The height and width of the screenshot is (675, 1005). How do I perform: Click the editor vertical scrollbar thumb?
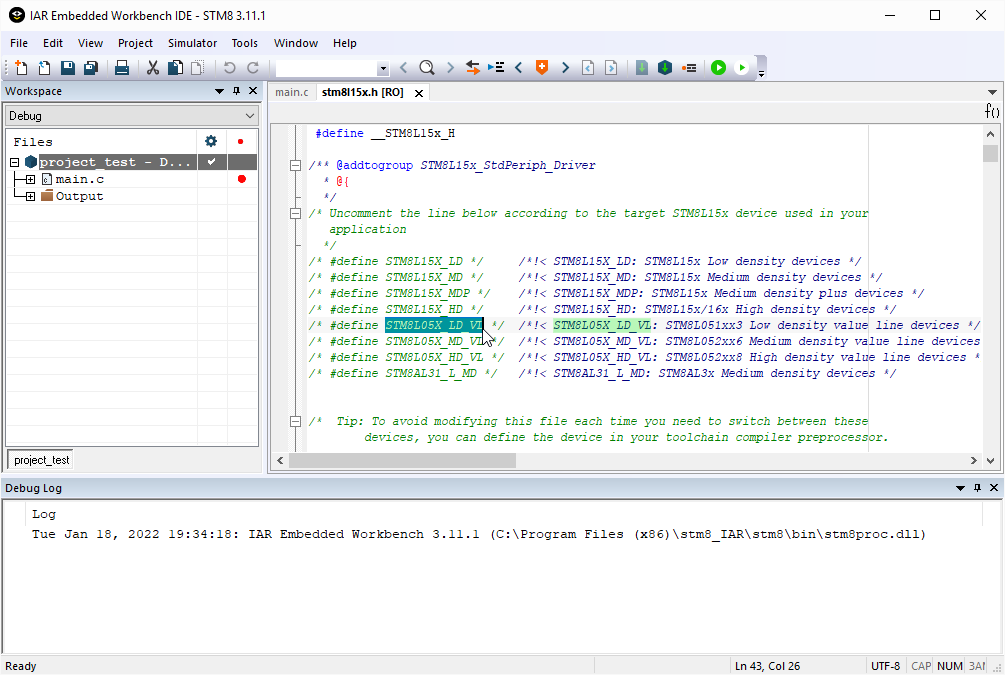point(990,154)
